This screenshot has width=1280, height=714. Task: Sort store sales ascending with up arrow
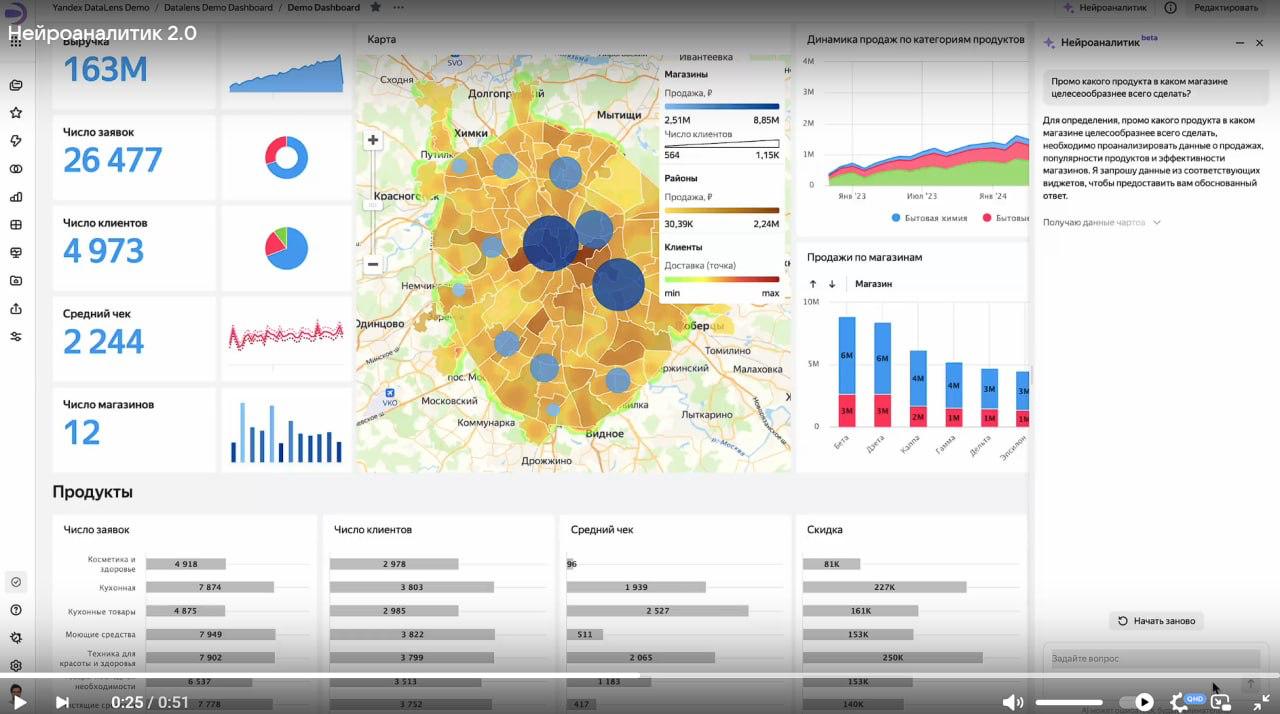tap(813, 284)
